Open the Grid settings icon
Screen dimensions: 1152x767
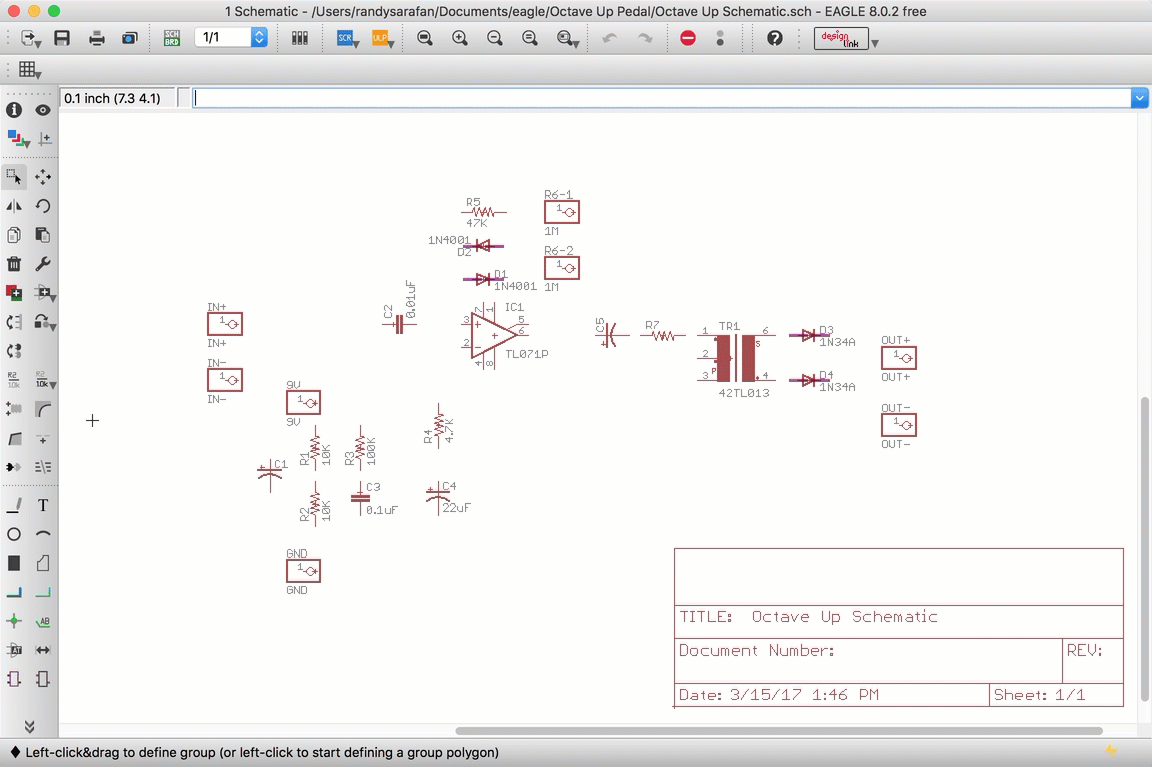(x=29, y=70)
